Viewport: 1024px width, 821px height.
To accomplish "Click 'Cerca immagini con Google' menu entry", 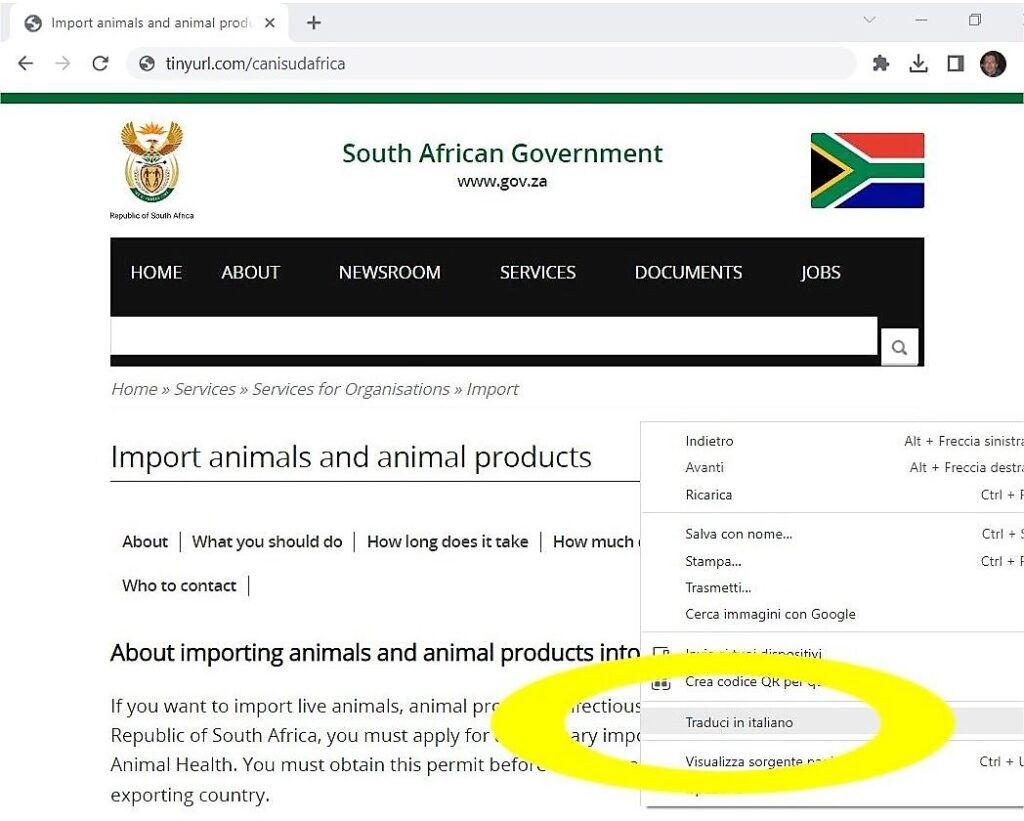I will pyautogui.click(x=770, y=614).
